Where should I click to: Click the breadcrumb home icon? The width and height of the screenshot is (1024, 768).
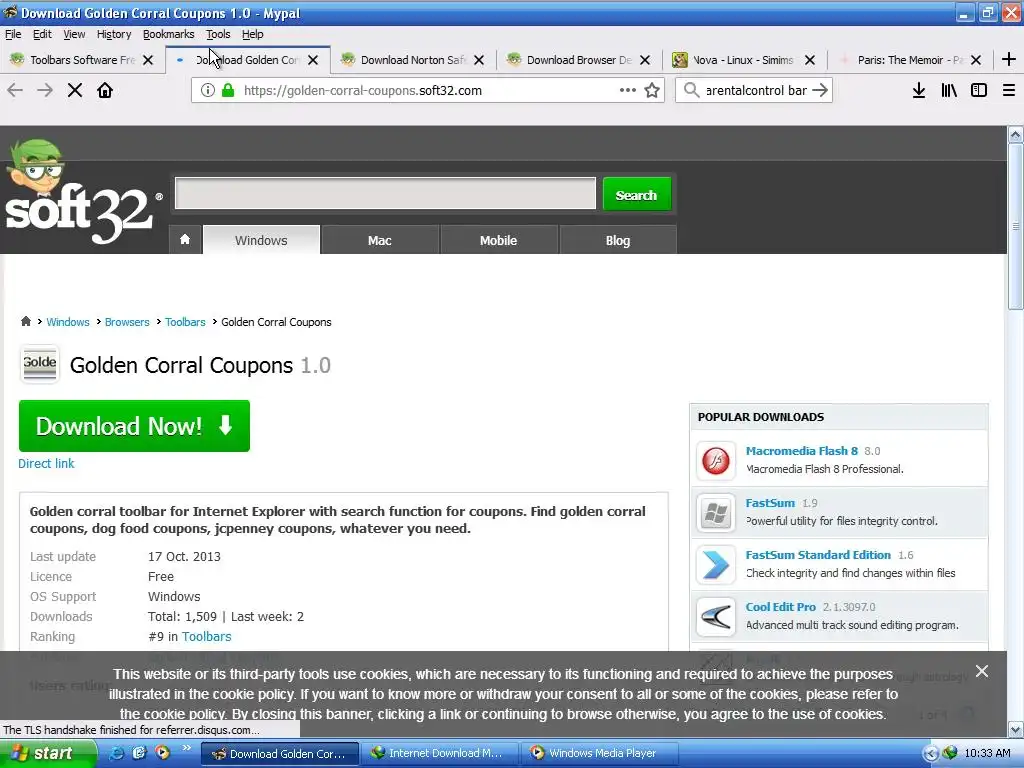coord(26,321)
